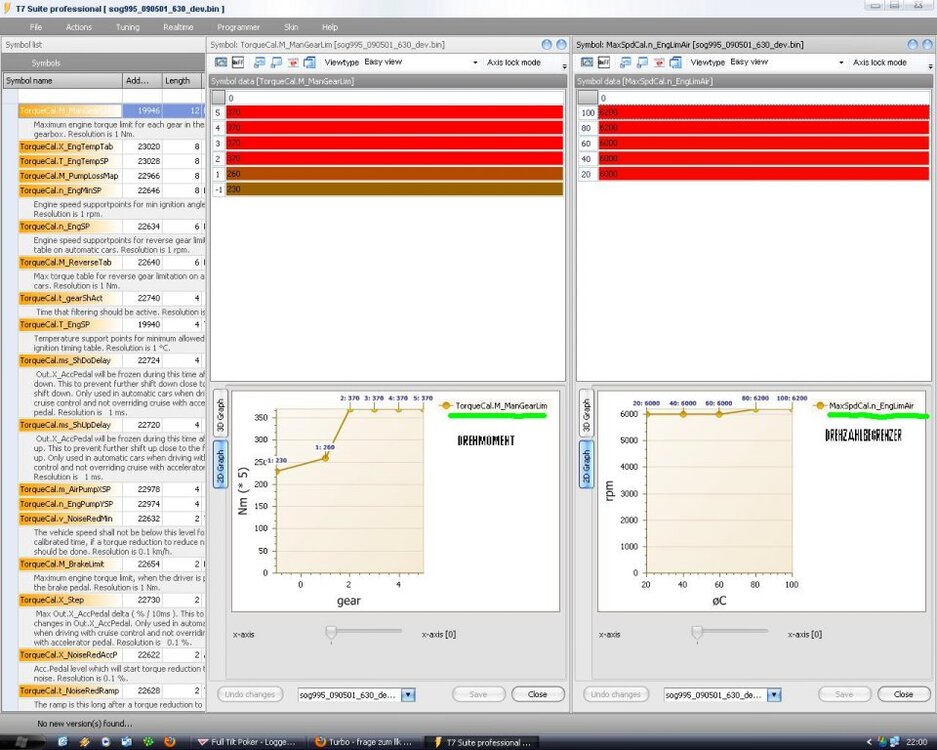Click the T7 Suite professional taskbar button
This screenshot has width=937, height=750.
tap(482, 742)
